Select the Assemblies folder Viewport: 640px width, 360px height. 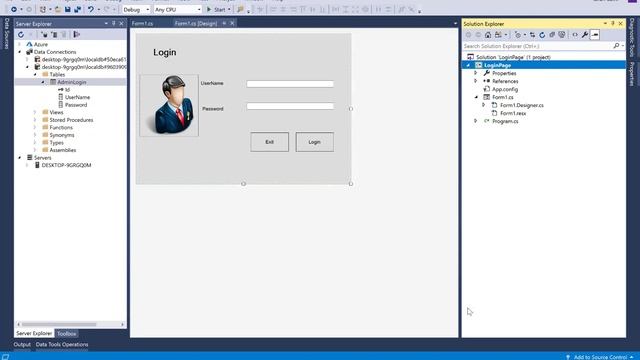(x=62, y=150)
